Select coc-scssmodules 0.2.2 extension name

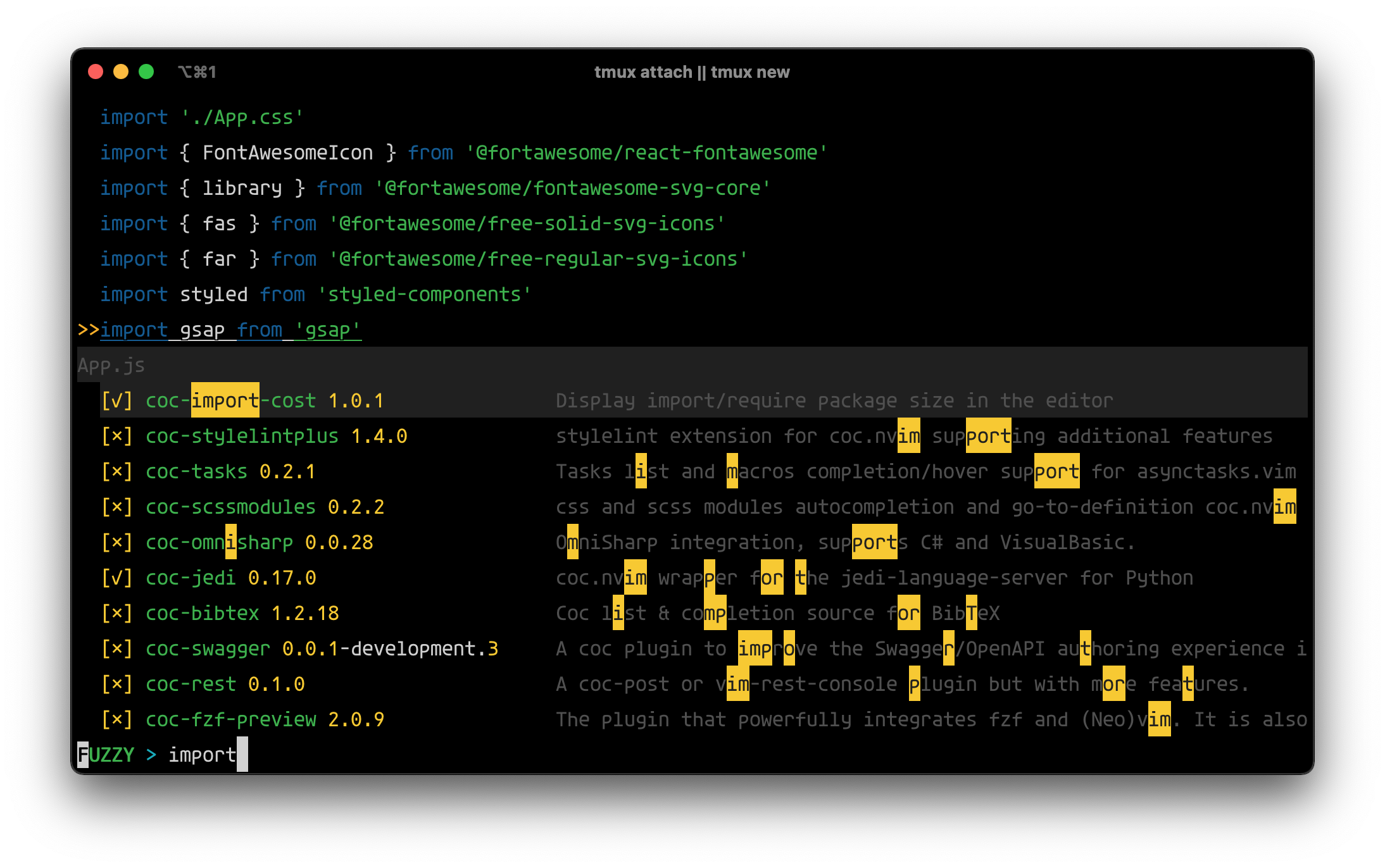(265, 507)
